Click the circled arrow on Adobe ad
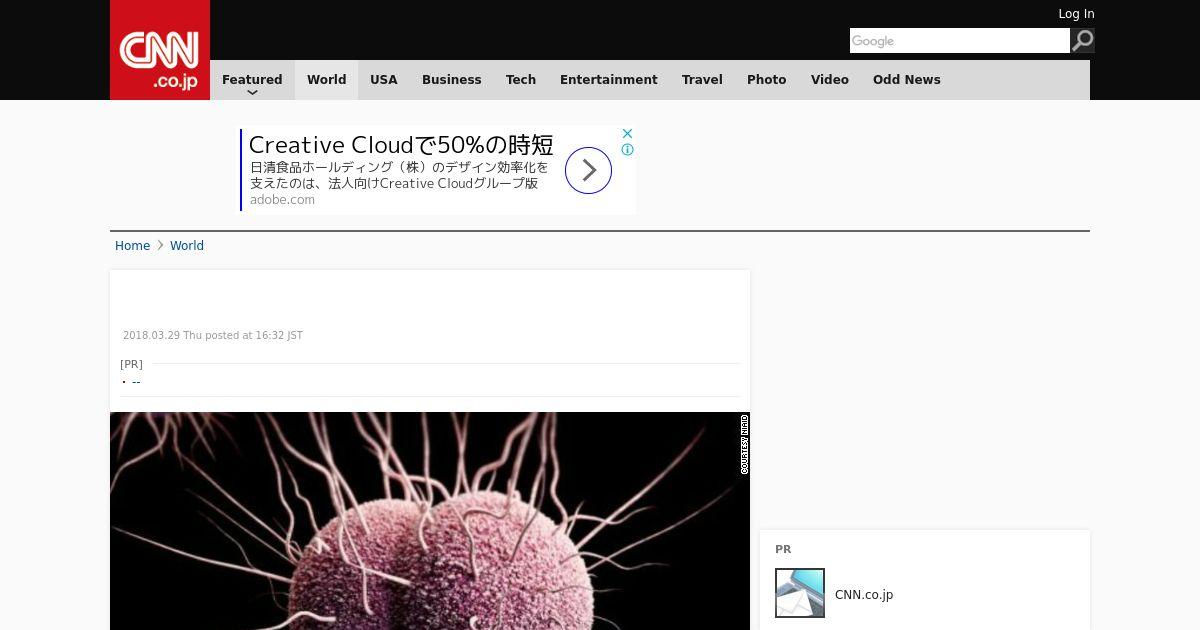Viewport: 1200px width, 630px height. 588,170
